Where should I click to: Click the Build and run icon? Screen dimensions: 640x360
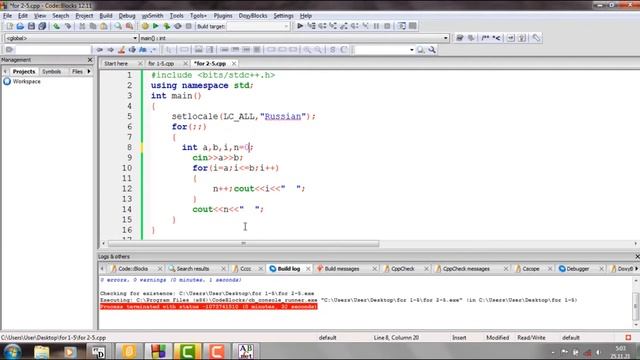(167, 26)
